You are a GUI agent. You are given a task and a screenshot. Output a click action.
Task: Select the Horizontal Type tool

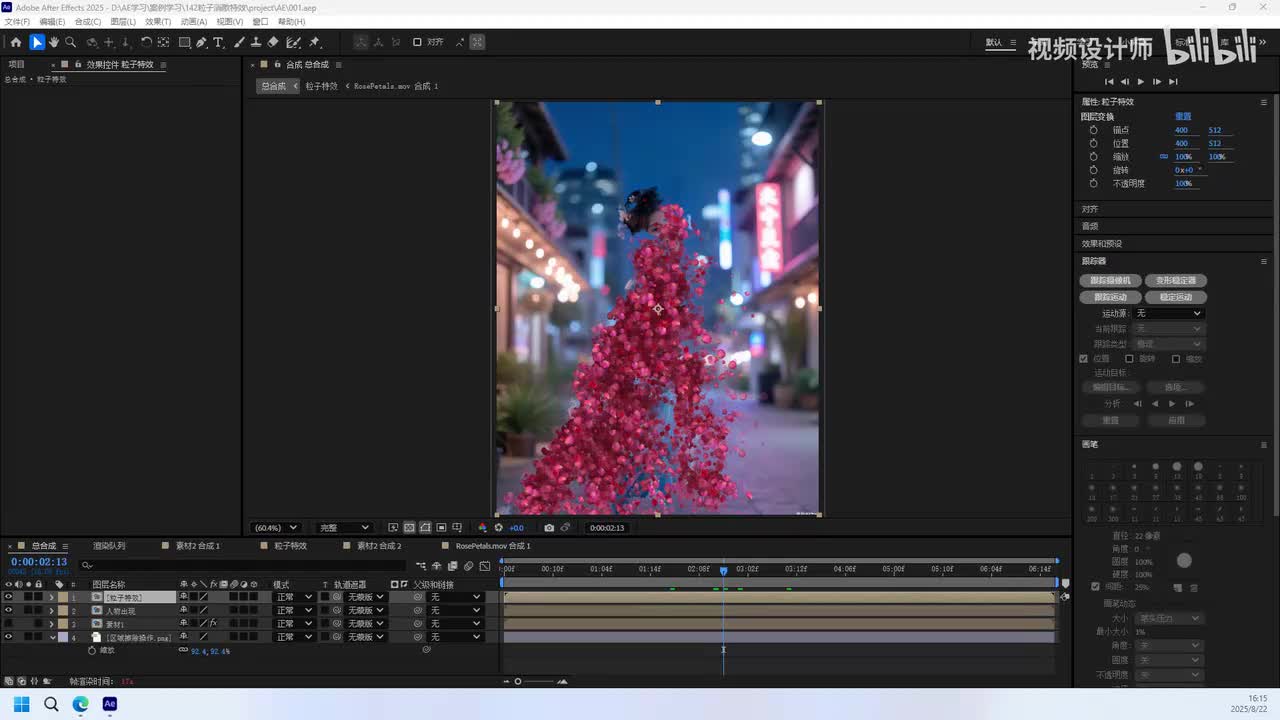click(219, 42)
